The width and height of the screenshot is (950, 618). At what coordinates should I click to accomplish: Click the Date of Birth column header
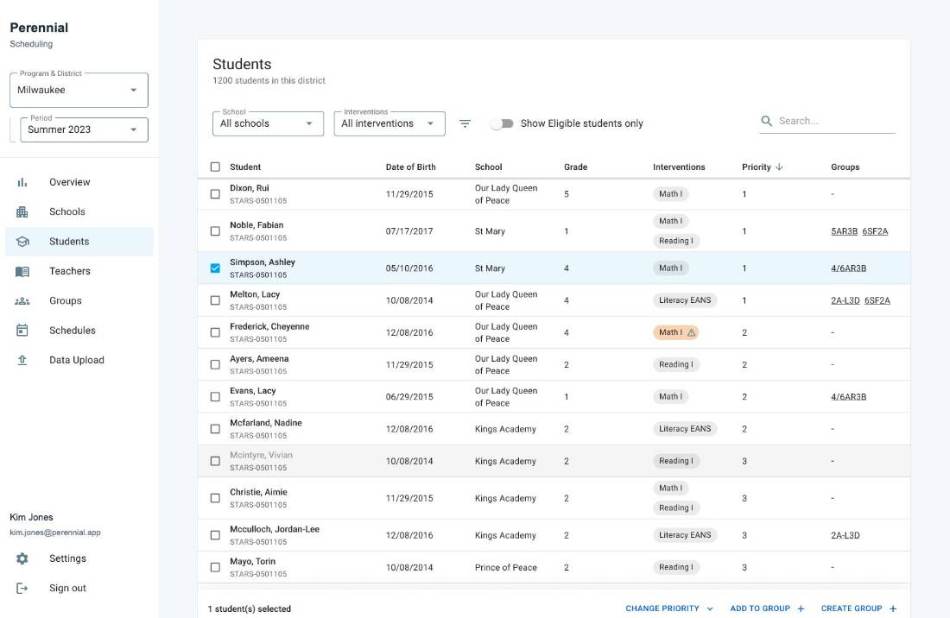(x=411, y=167)
